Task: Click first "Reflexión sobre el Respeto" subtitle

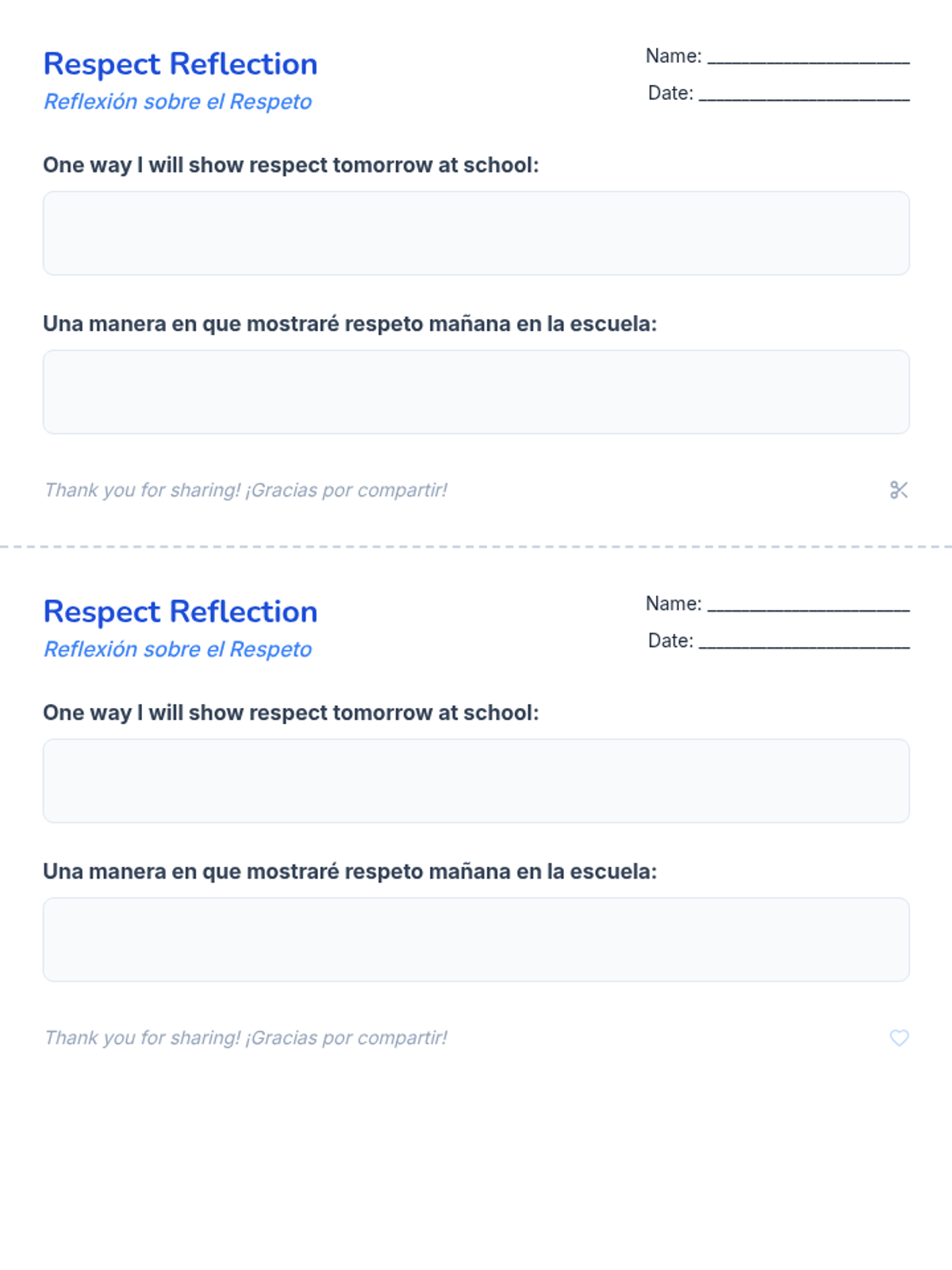Action: pyautogui.click(x=178, y=102)
